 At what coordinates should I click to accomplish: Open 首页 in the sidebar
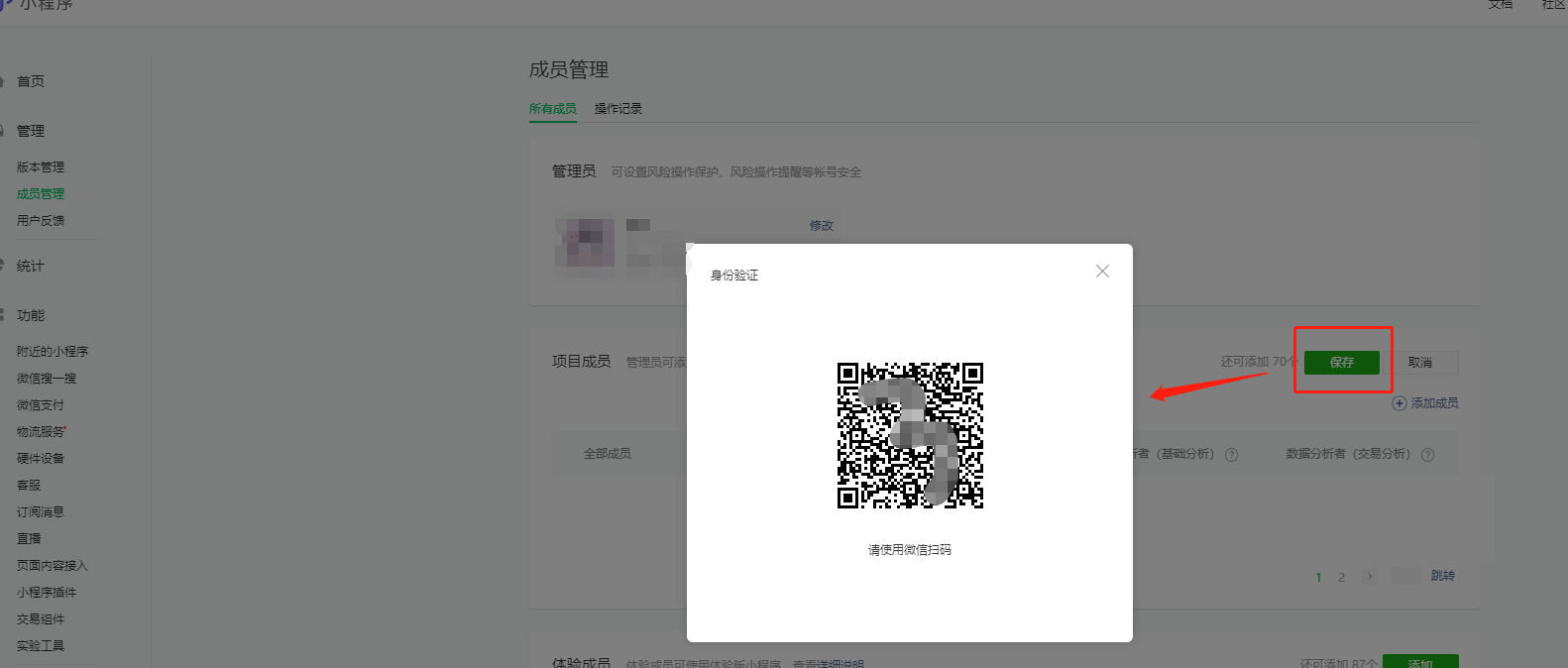point(31,81)
